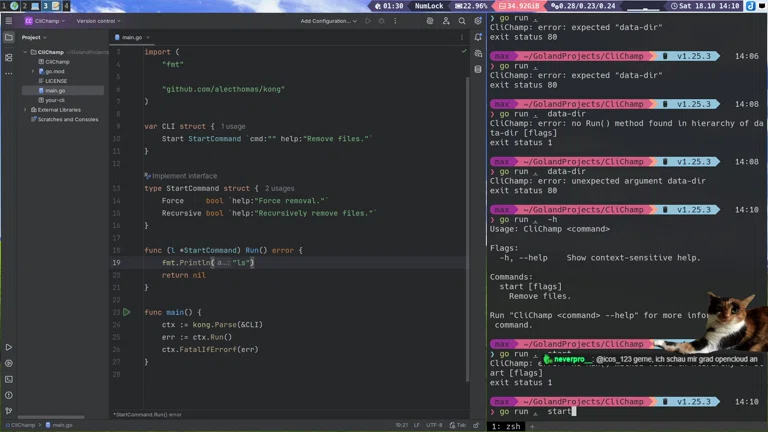Open the AI assistant toolbar icon

pyautogui.click(x=430, y=21)
